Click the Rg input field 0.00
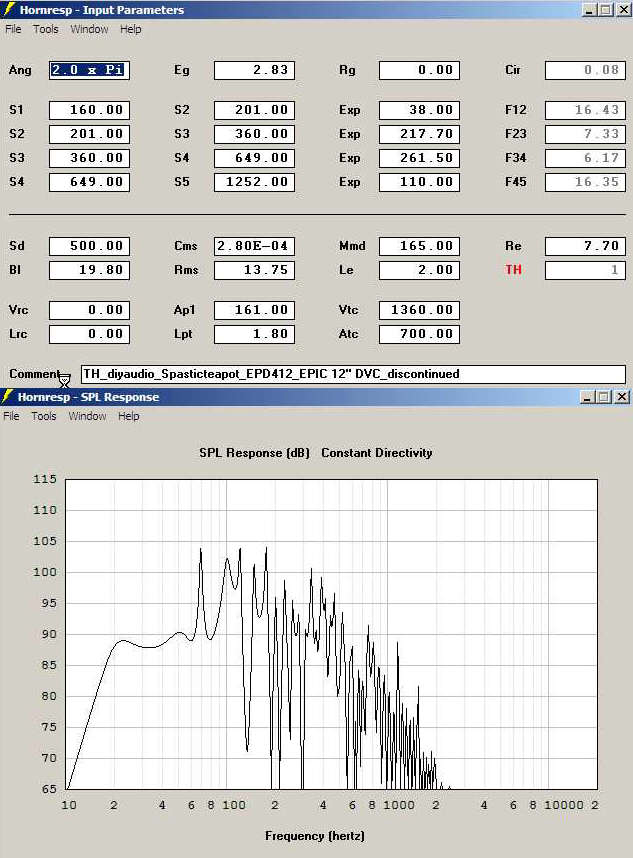This screenshot has width=633, height=858. [420, 70]
